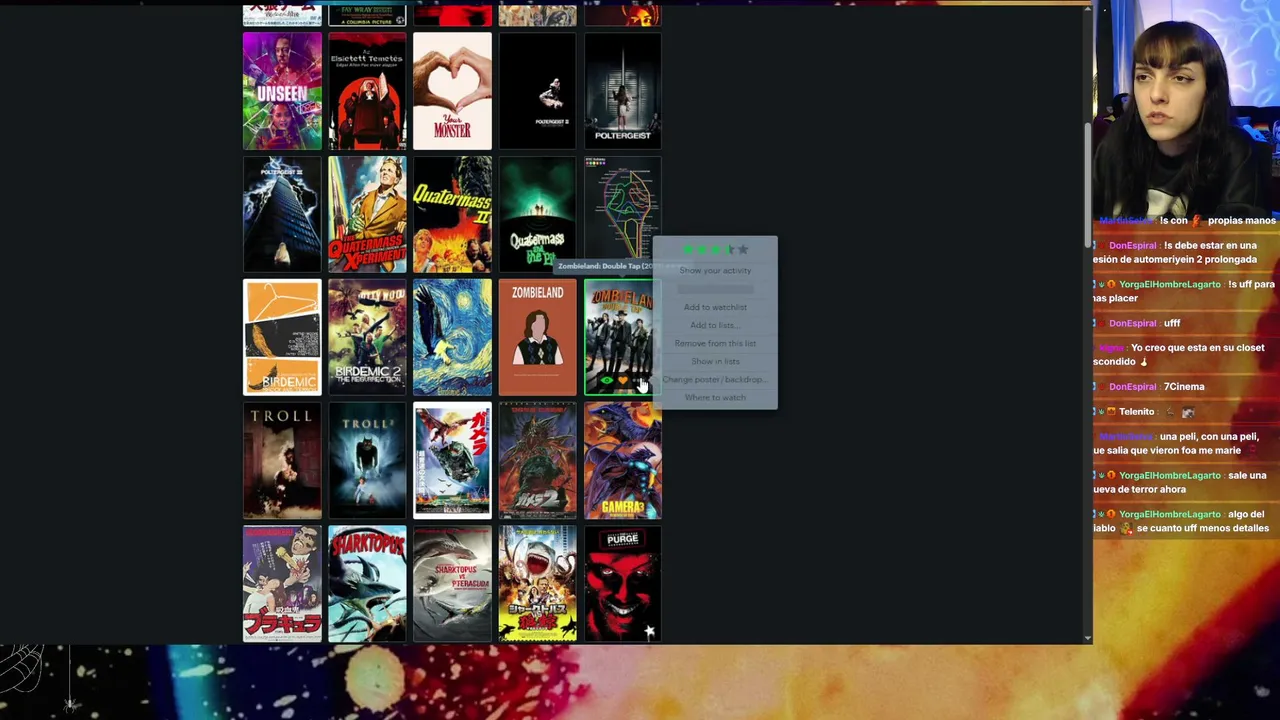Open the red-faced Purge poster
The width and height of the screenshot is (1280, 720).
[622, 584]
